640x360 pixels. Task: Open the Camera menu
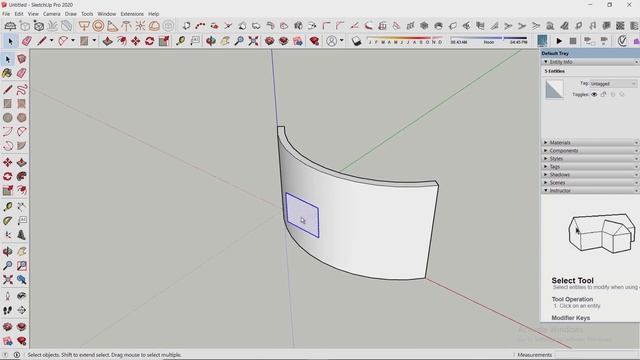click(51, 14)
